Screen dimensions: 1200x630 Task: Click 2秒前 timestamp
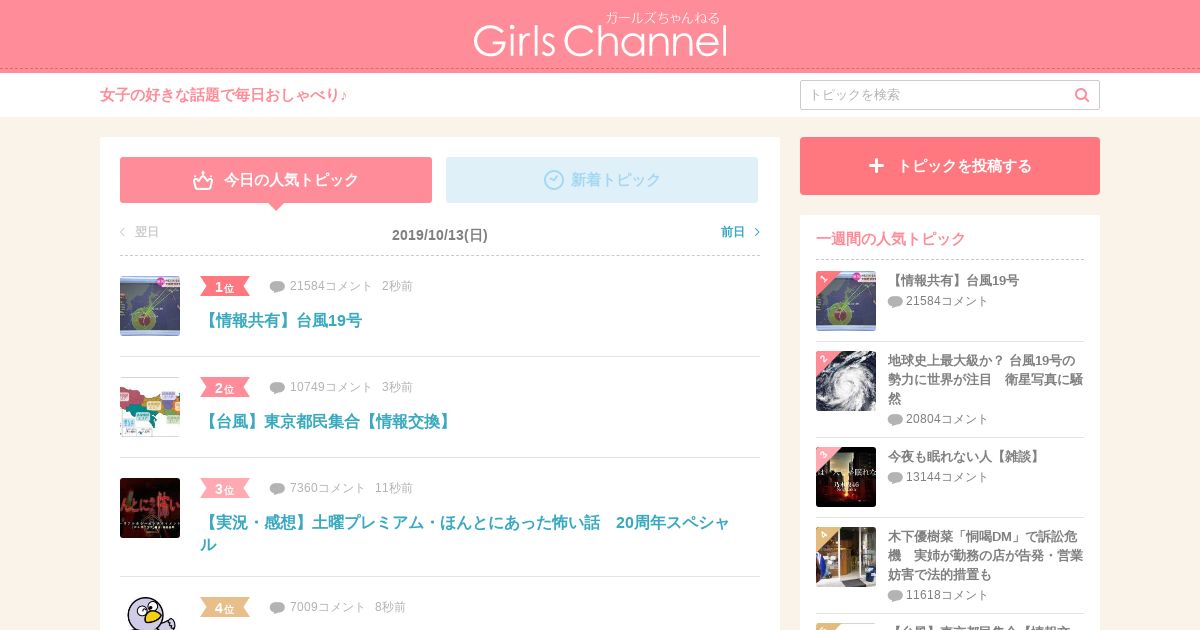click(x=397, y=286)
